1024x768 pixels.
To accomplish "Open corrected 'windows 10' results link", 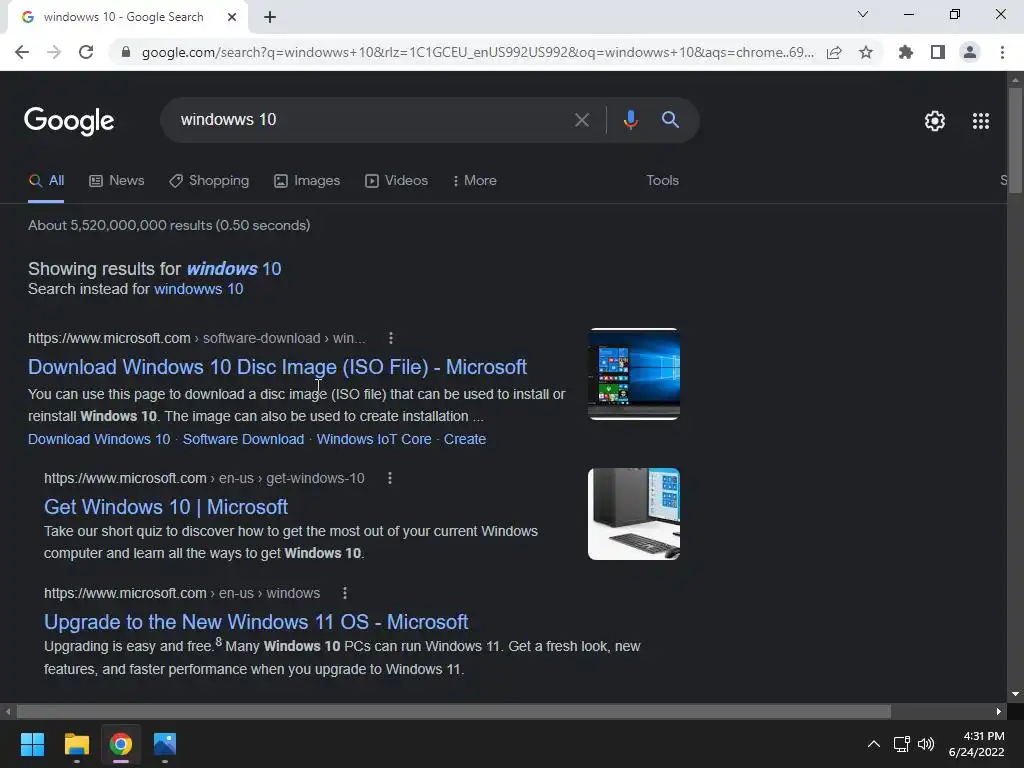I will 234,268.
